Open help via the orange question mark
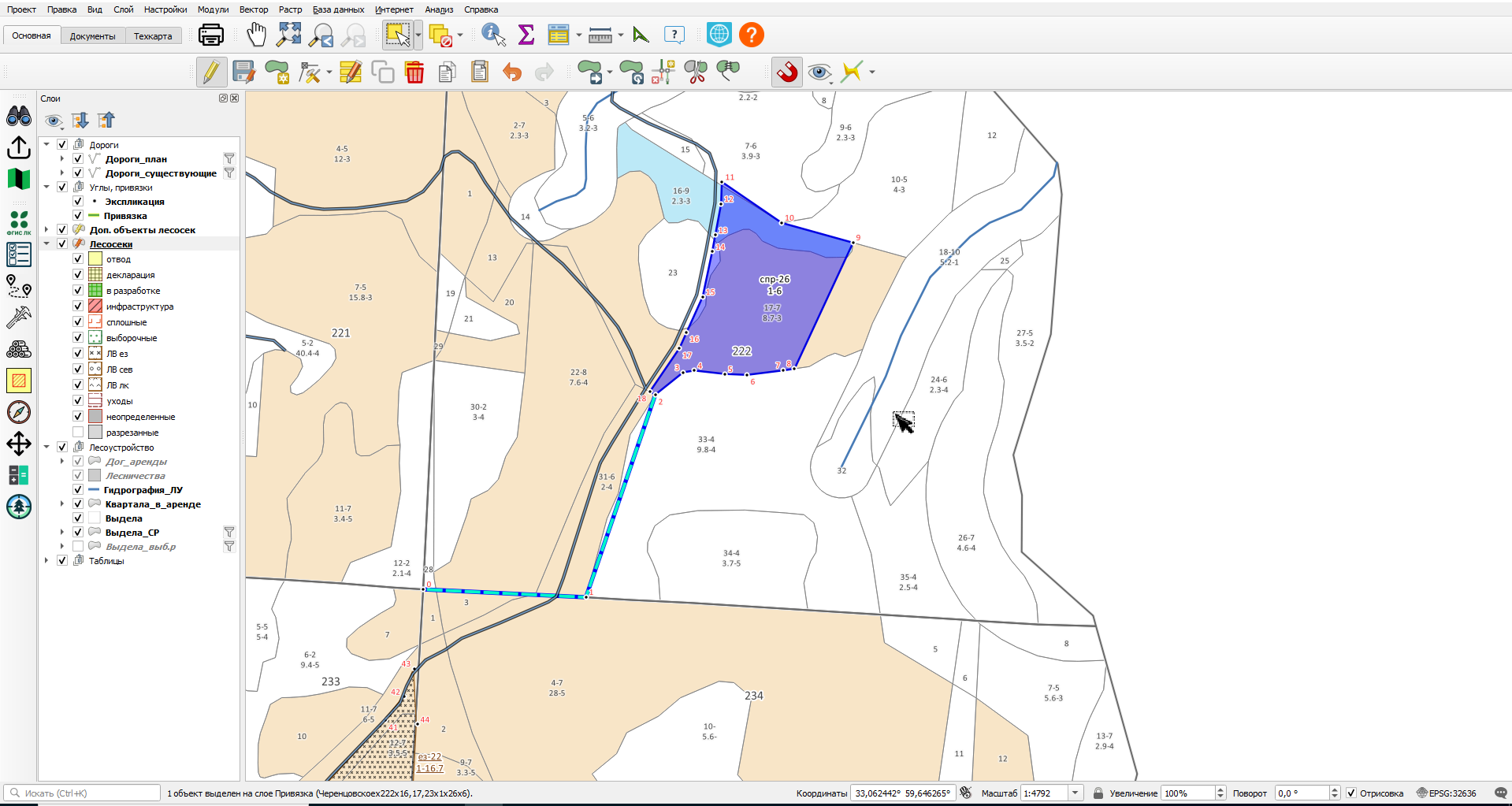Viewport: 1512px width, 806px height. (x=752, y=35)
